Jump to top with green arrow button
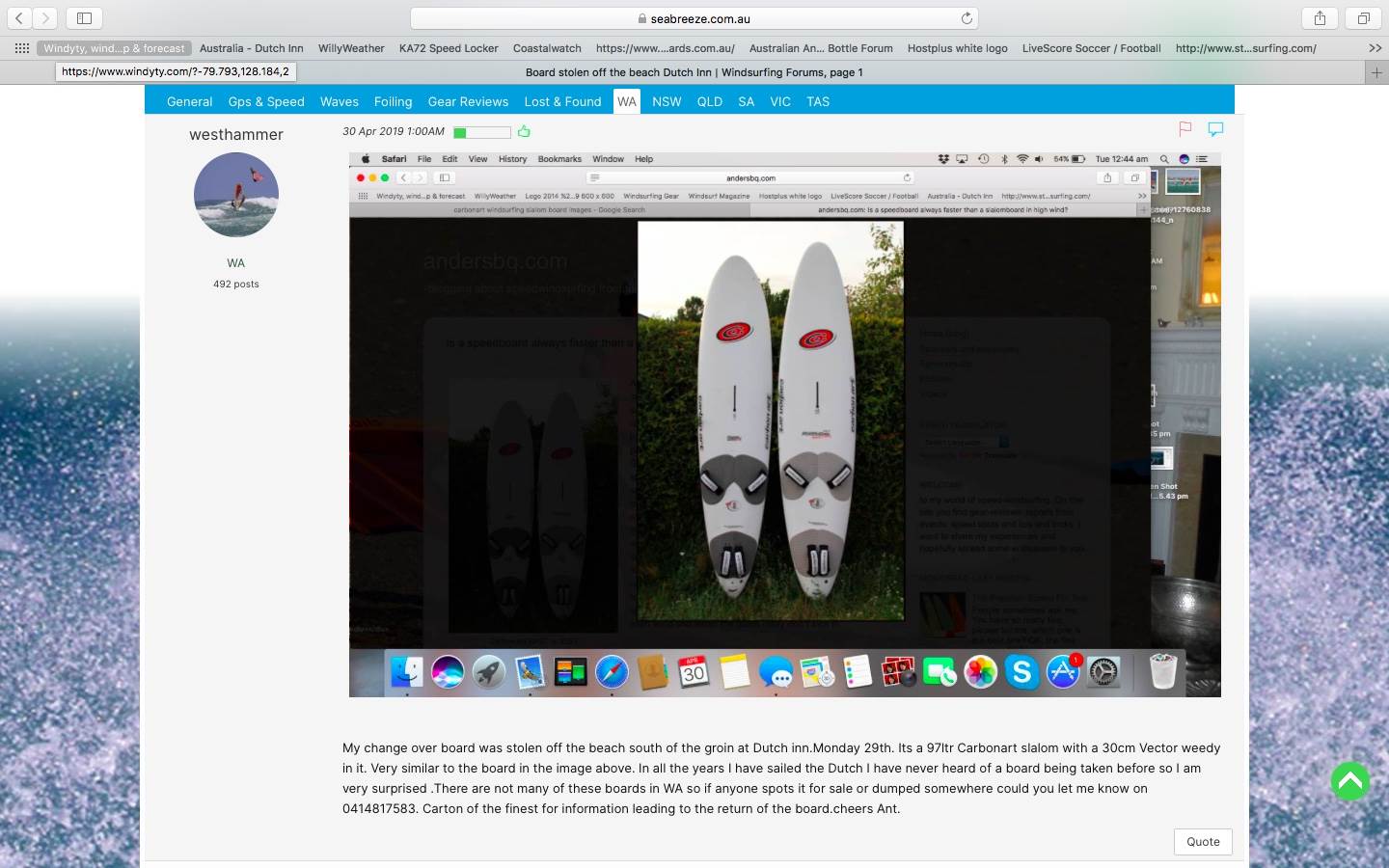The height and width of the screenshot is (868, 1389). pyautogui.click(x=1350, y=781)
